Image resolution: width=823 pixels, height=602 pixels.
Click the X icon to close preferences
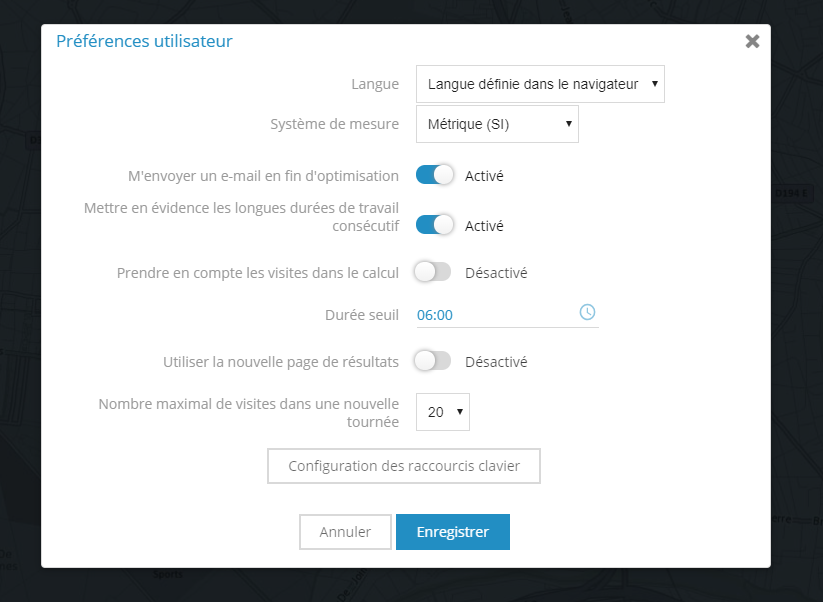click(x=752, y=41)
